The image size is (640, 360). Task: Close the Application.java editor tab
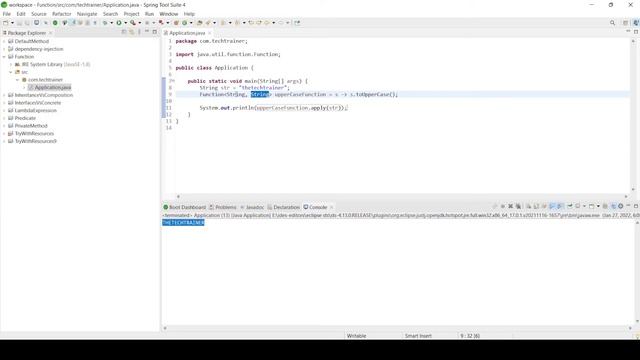pyautogui.click(x=210, y=33)
